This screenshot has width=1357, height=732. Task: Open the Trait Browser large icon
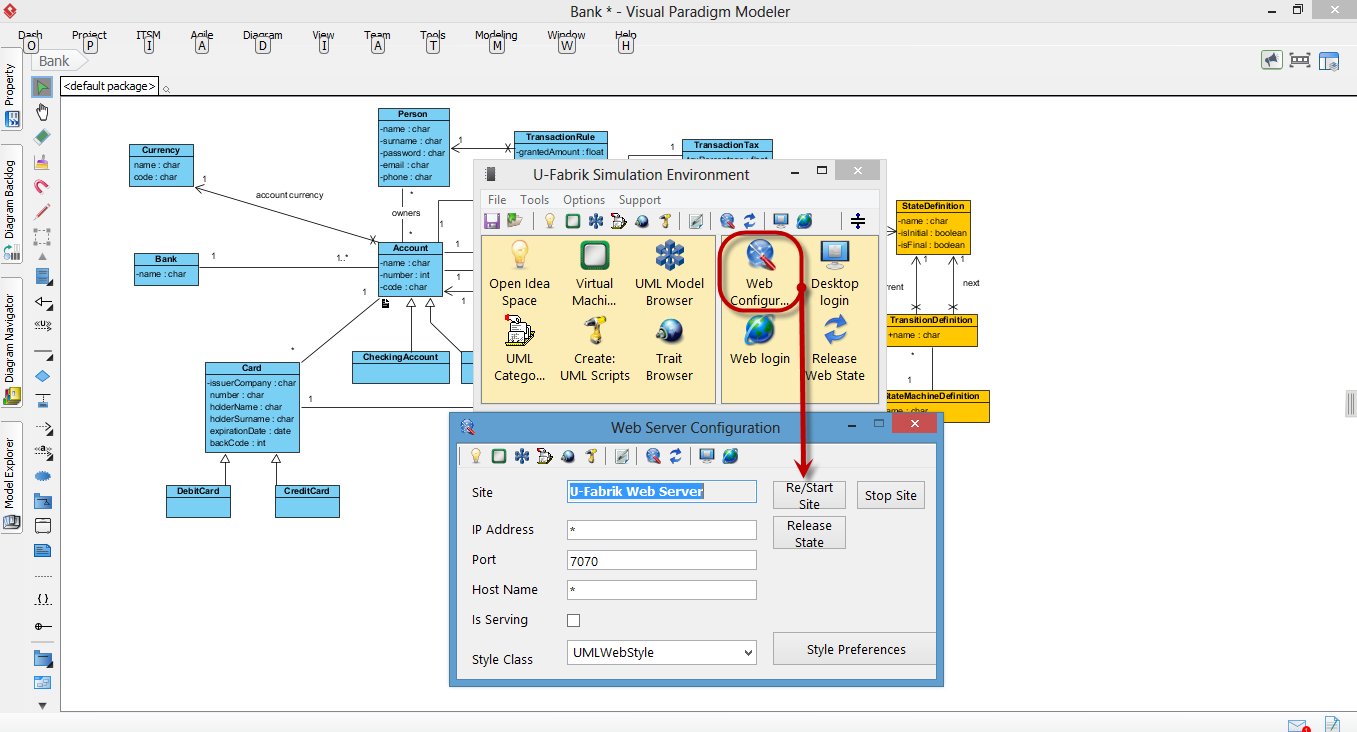pyautogui.click(x=669, y=349)
